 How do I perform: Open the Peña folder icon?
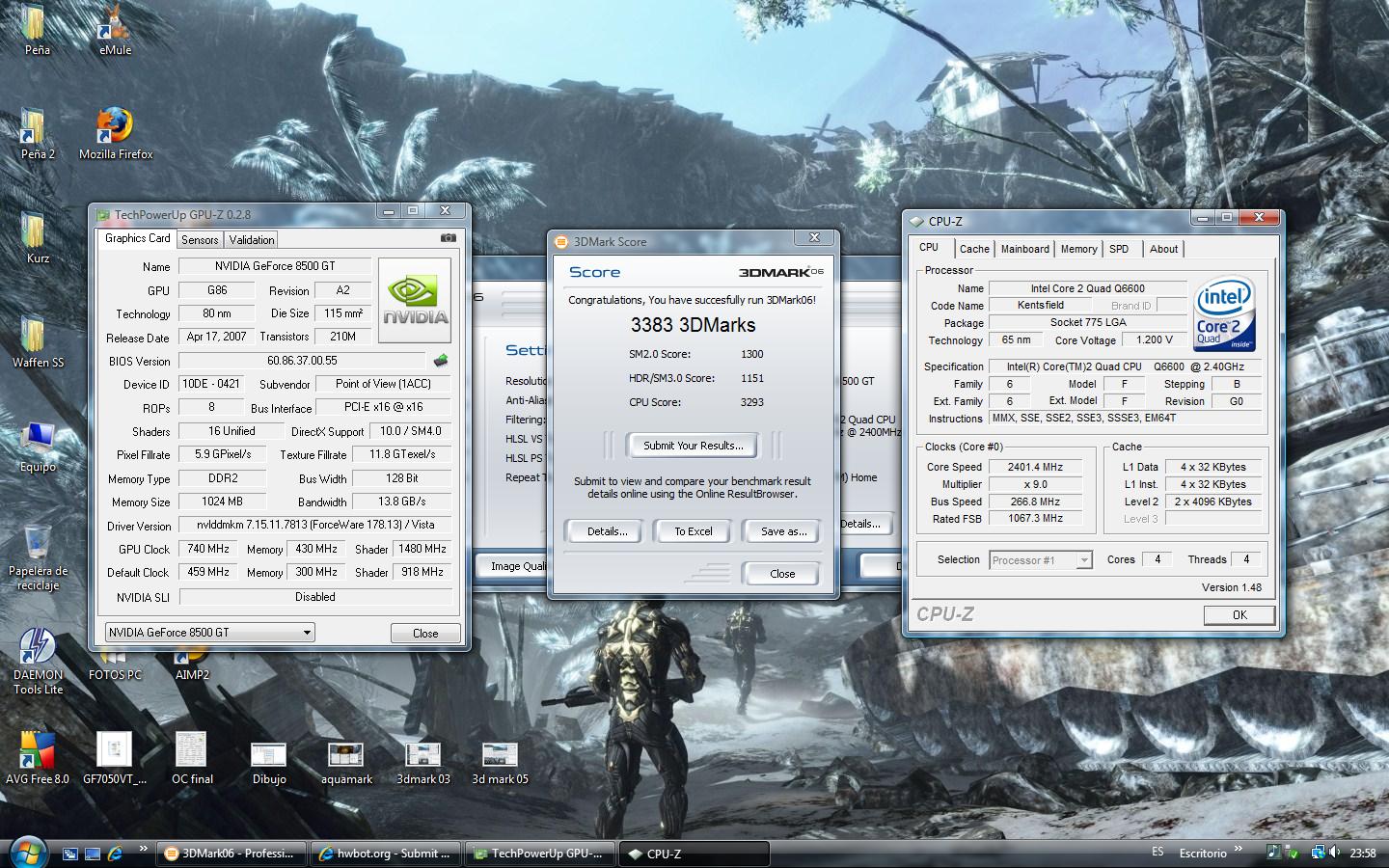tap(36, 29)
